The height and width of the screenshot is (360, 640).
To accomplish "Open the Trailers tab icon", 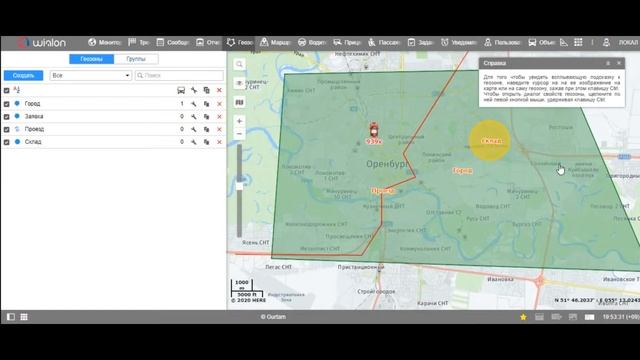I will point(347,42).
